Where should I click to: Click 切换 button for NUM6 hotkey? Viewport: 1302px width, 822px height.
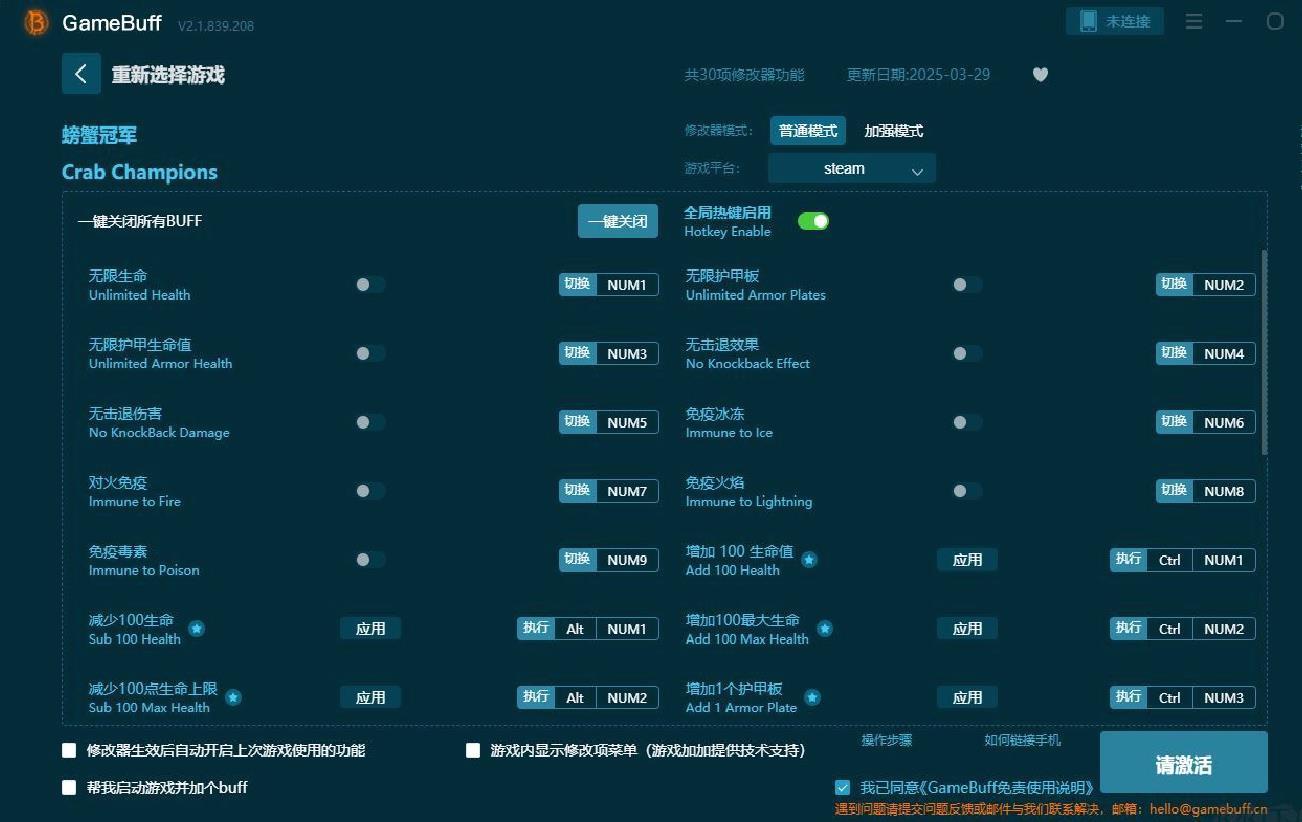tap(1175, 422)
